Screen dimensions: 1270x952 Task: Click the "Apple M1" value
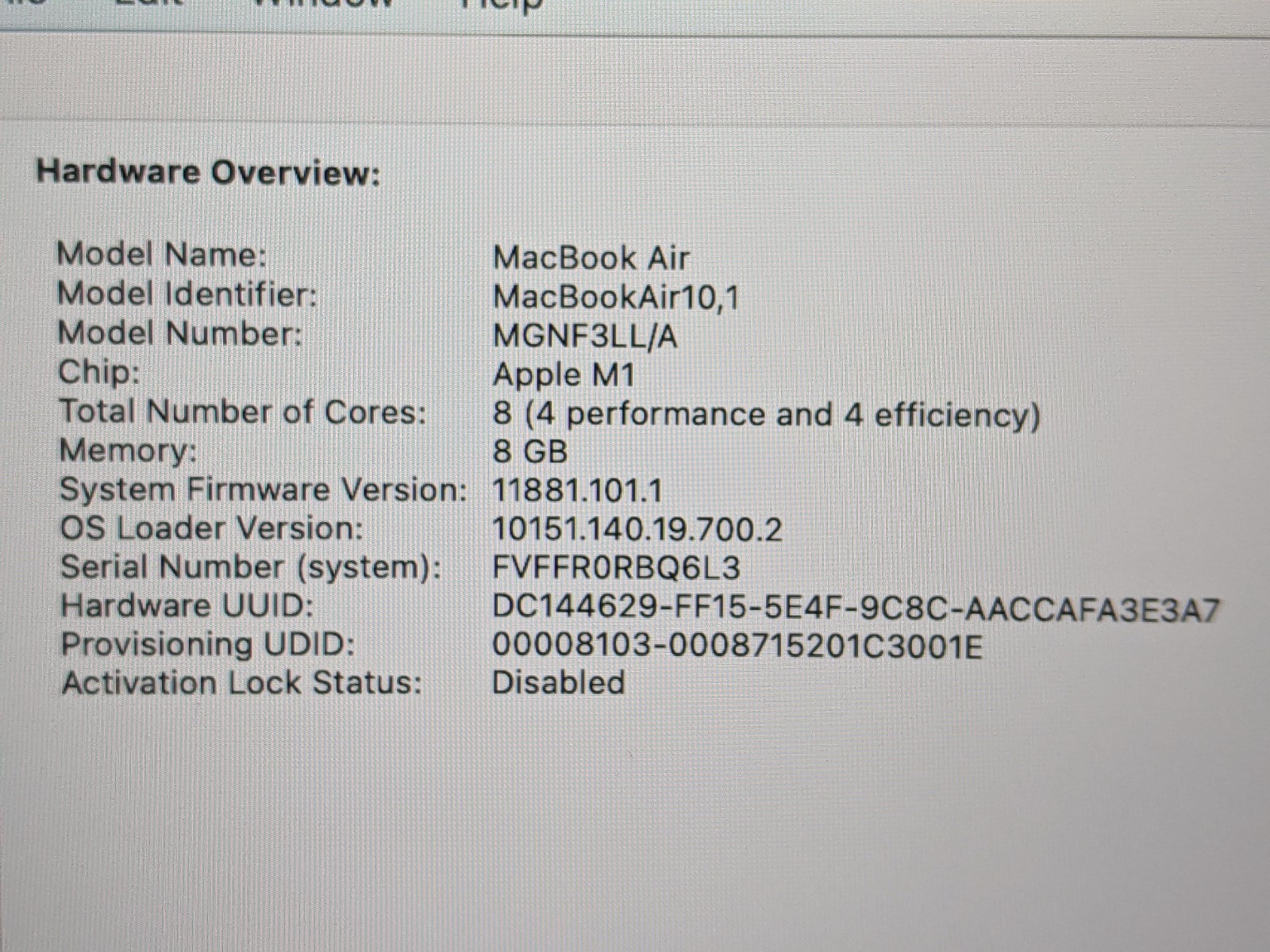[564, 375]
